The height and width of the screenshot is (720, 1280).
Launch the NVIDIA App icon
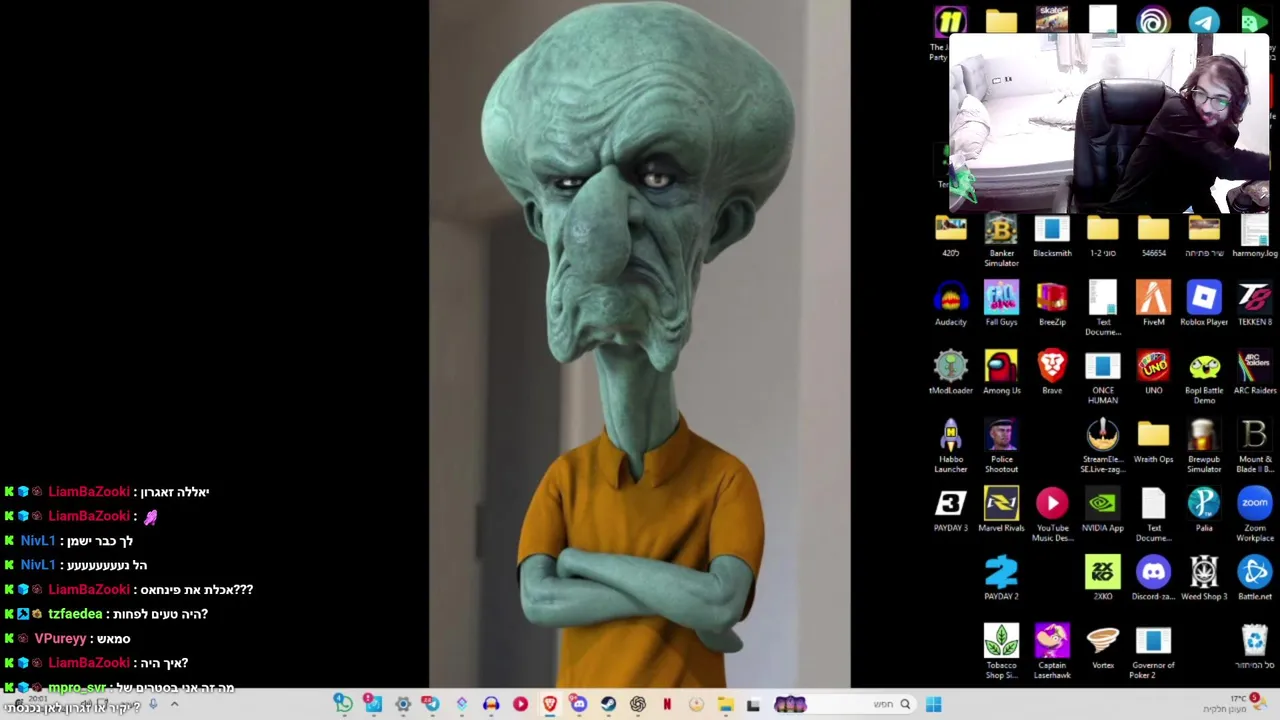click(x=1103, y=510)
